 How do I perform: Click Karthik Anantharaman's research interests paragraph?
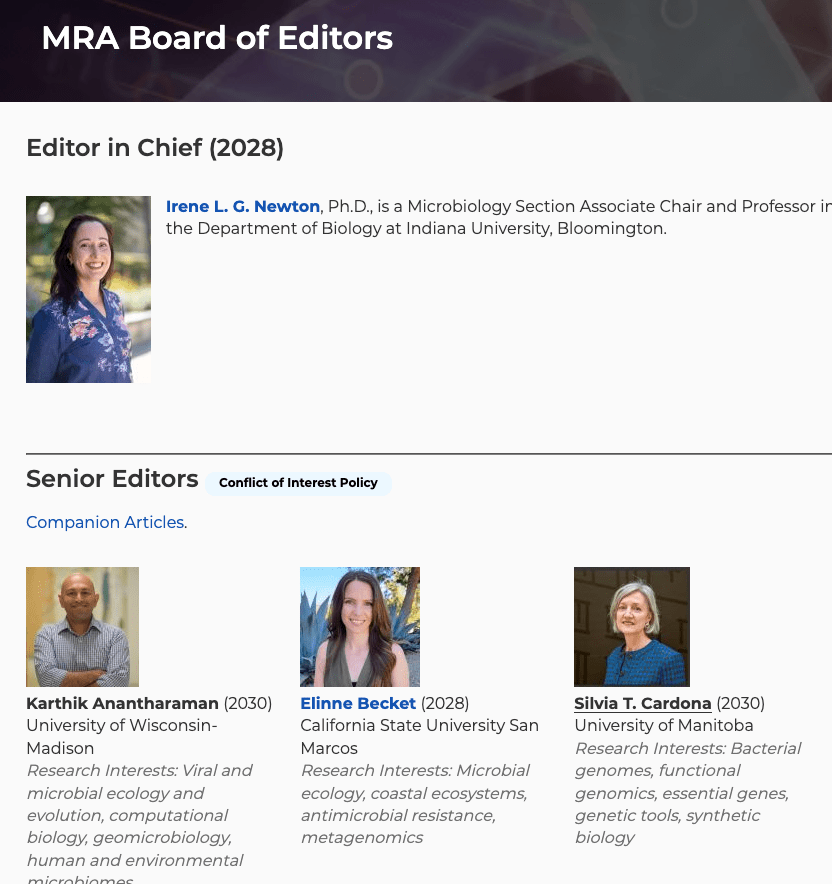139,815
